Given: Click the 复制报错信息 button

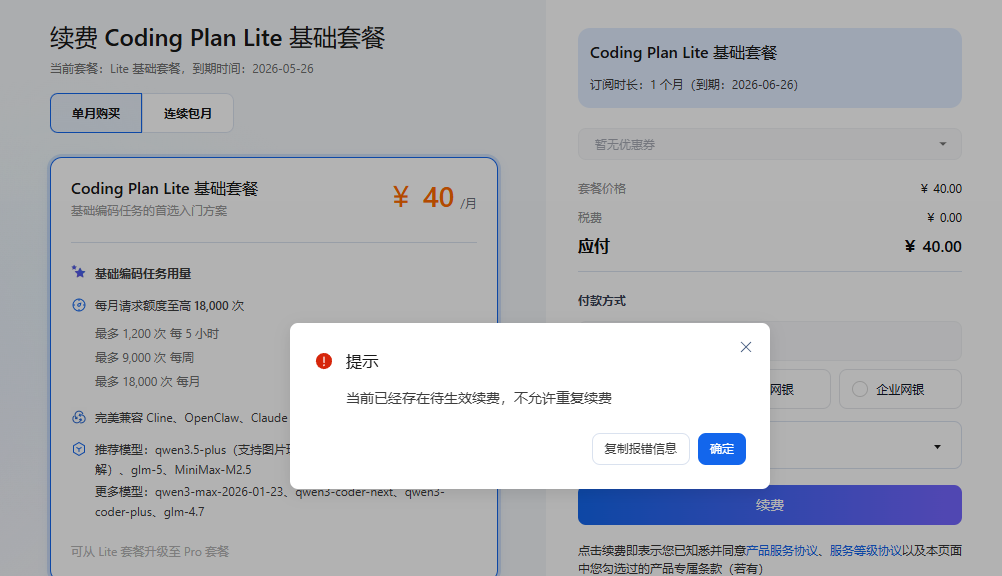Looking at the screenshot, I should pyautogui.click(x=640, y=449).
